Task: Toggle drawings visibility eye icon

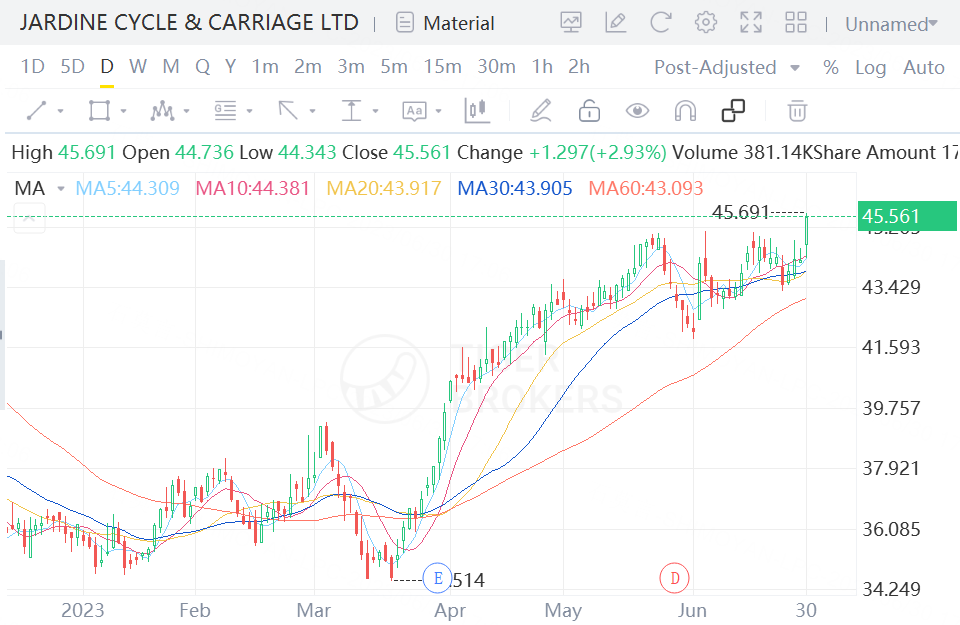Action: pyautogui.click(x=637, y=111)
